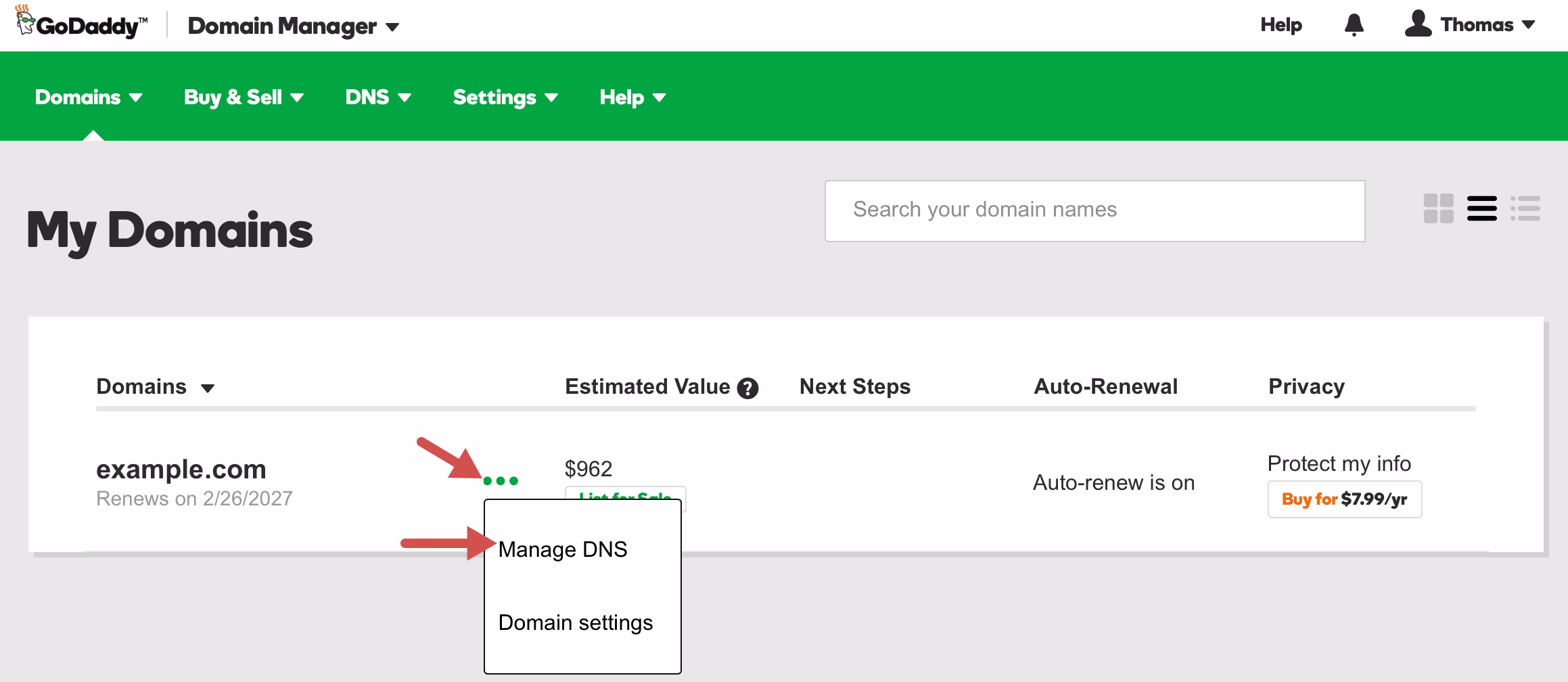Switch to grid card view

[x=1438, y=208]
